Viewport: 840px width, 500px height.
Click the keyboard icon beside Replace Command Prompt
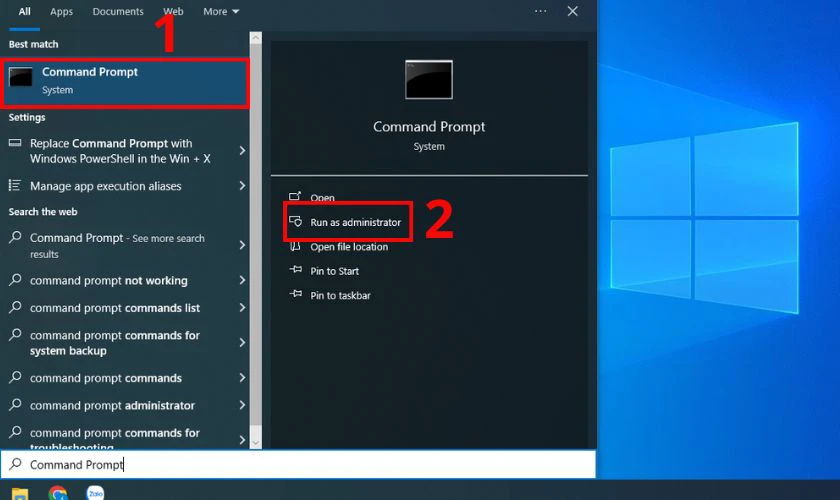15,143
